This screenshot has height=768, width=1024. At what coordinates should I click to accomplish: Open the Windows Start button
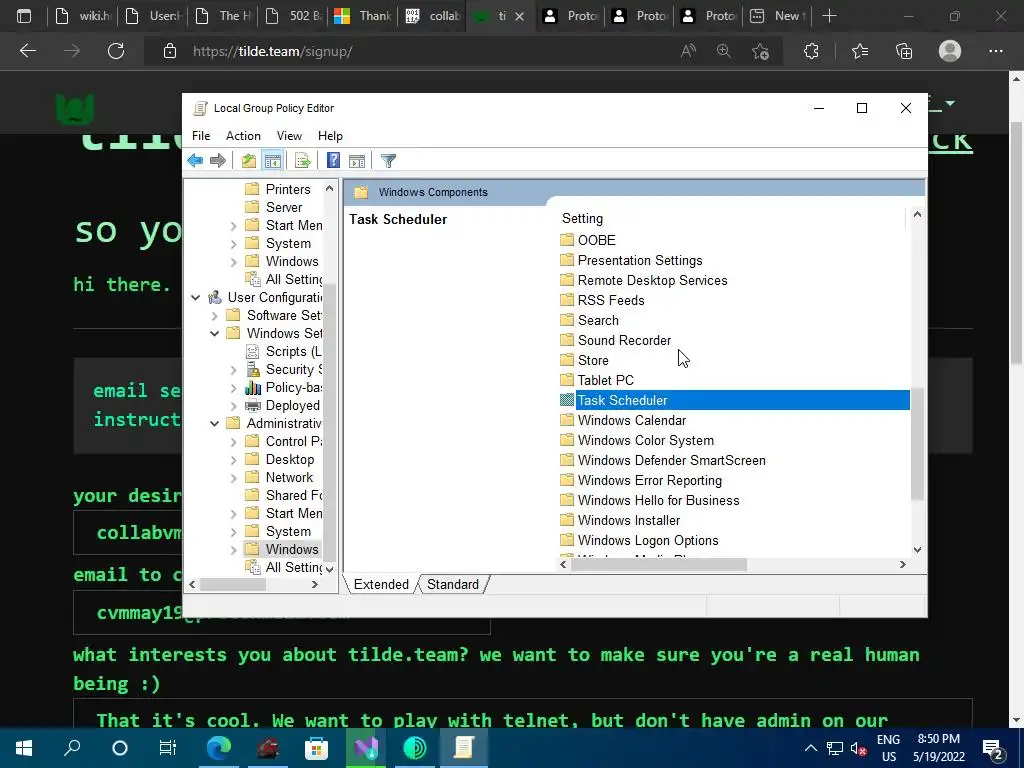pyautogui.click(x=24, y=748)
